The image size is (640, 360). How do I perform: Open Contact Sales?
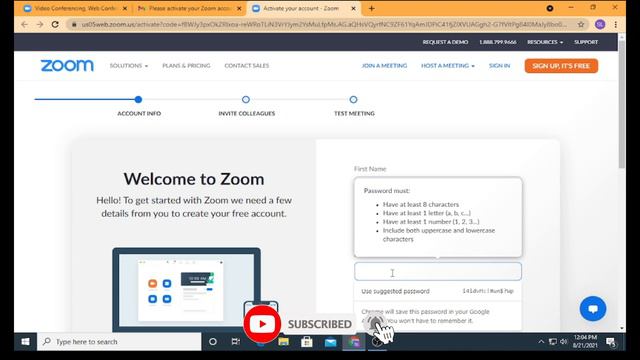tap(247, 66)
